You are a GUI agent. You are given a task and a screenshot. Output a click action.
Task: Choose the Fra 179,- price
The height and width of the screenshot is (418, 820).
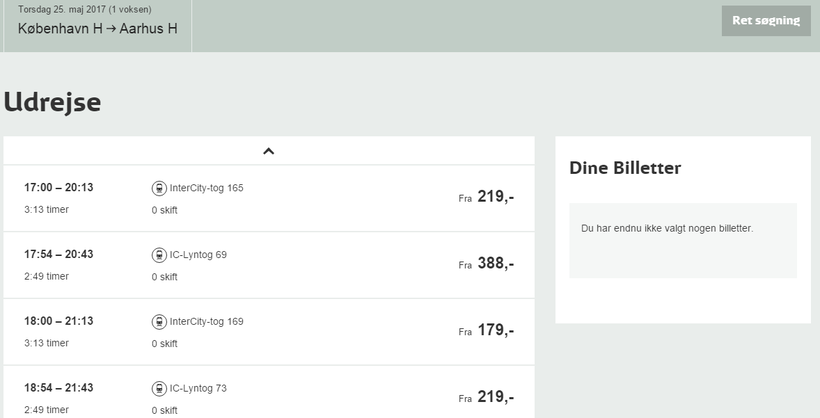(487, 331)
